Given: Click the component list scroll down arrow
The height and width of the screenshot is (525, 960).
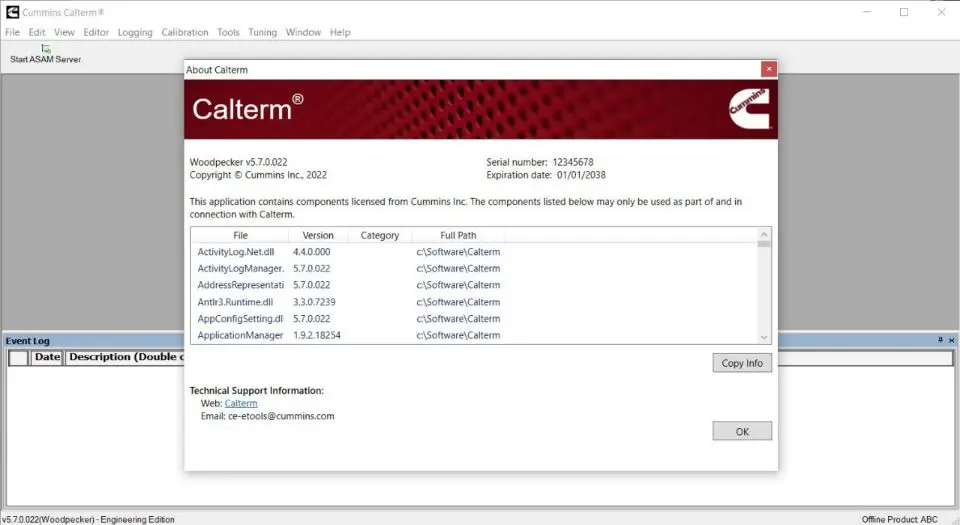Looking at the screenshot, I should click(764, 337).
